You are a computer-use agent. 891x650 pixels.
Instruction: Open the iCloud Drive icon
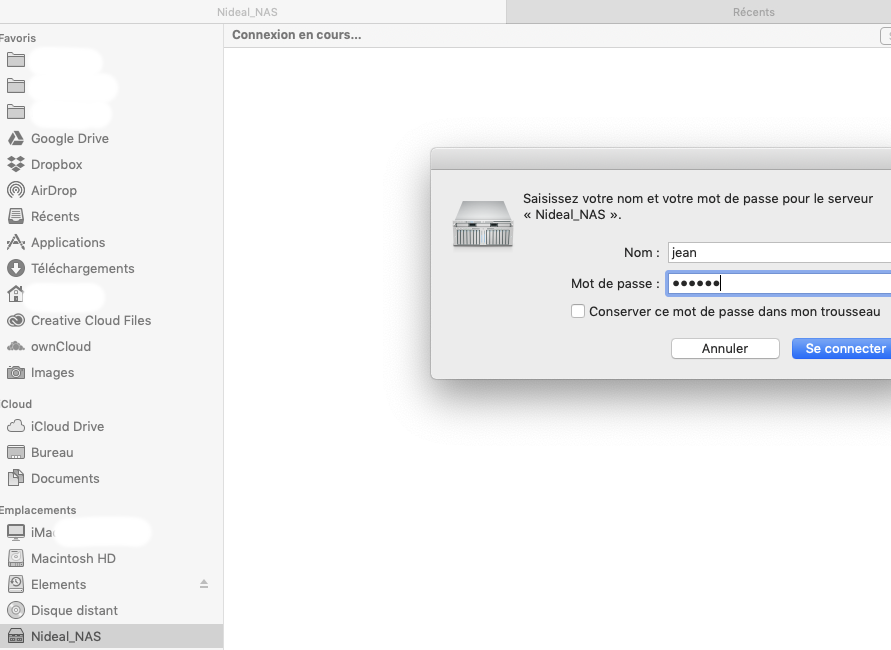[15, 426]
